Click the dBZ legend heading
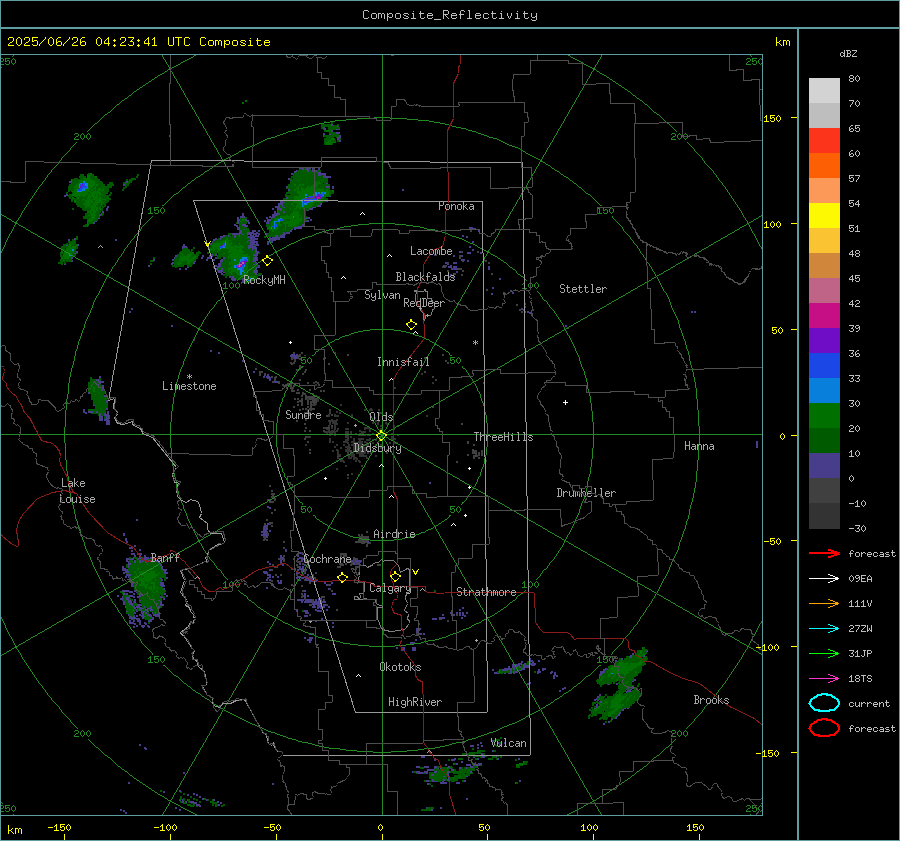This screenshot has height=841, width=900. tap(848, 54)
